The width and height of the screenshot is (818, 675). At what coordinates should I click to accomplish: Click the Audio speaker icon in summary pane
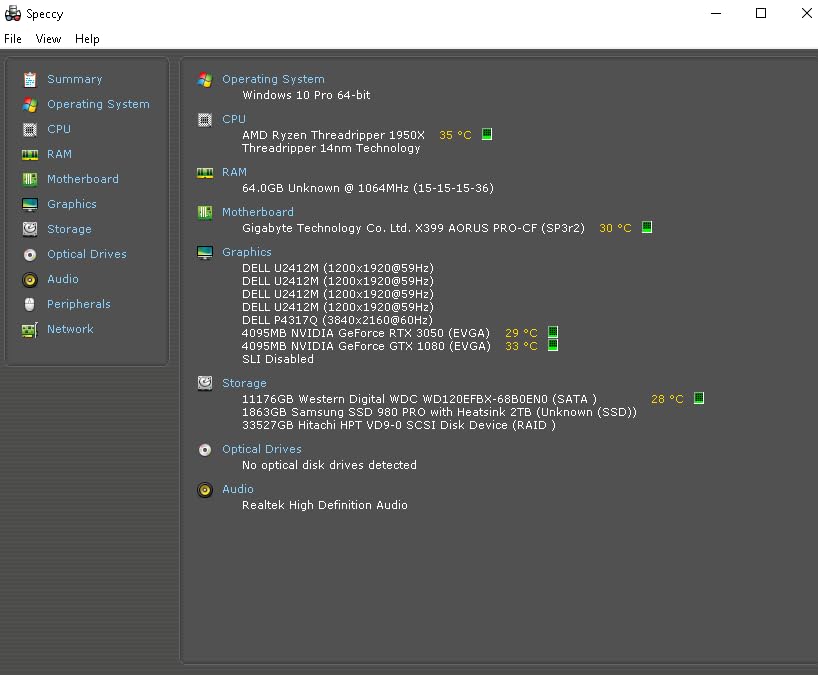coord(205,490)
